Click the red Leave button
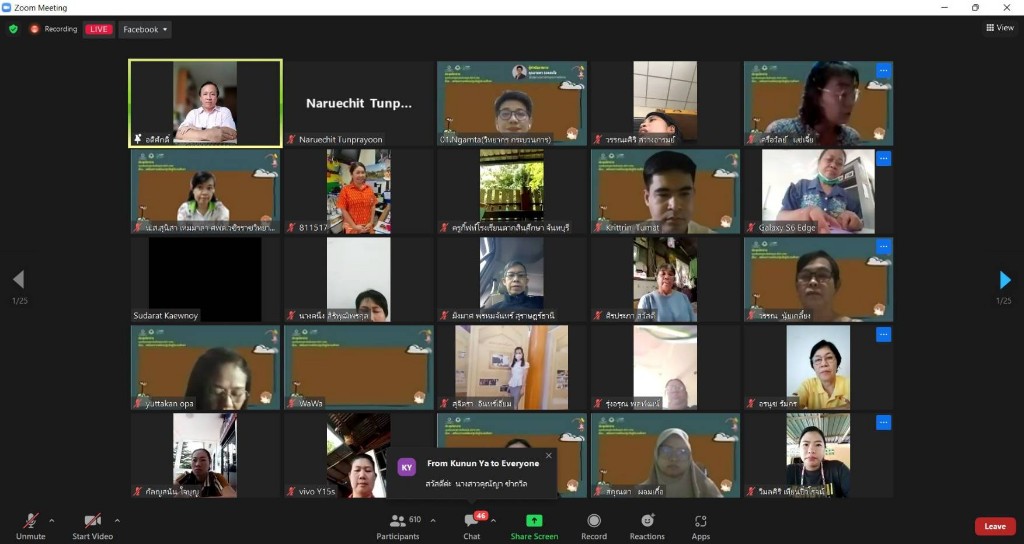Screen dimensions: 1024x544 [x=994, y=526]
